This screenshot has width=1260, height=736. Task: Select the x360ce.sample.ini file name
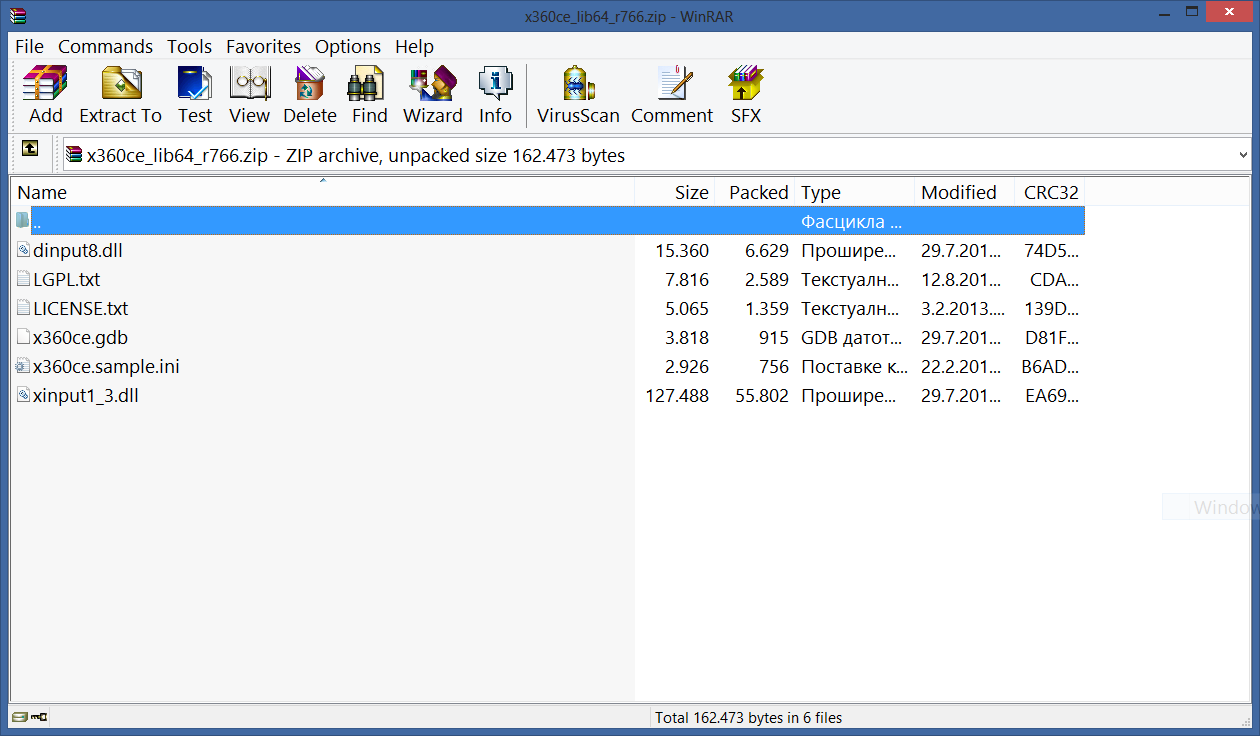pos(106,366)
